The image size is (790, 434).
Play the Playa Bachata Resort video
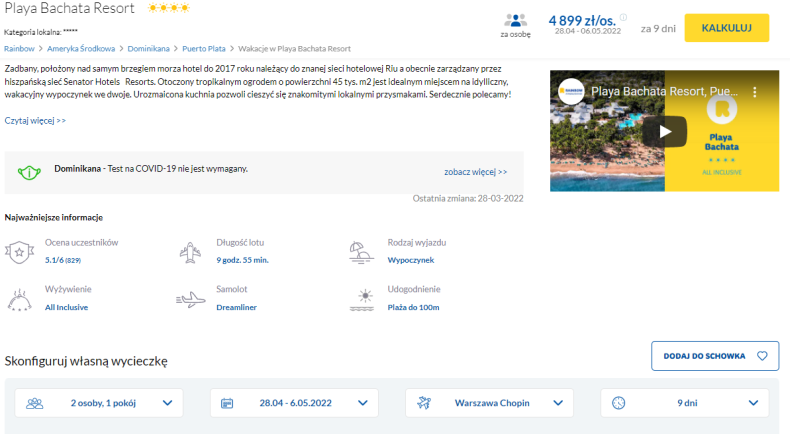[x=665, y=132]
